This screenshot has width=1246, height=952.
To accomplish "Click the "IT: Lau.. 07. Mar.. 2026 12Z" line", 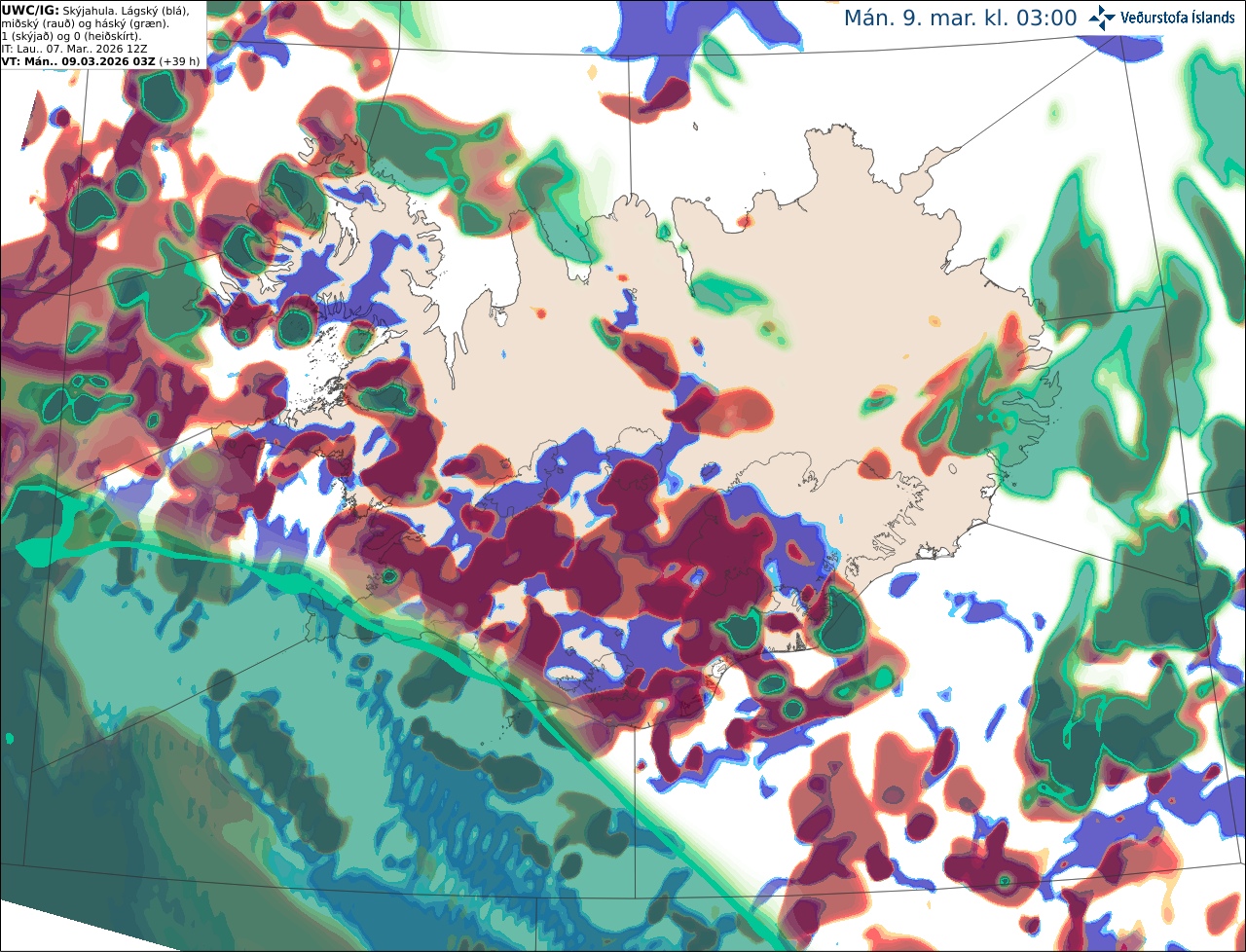I will pyautogui.click(x=75, y=48).
